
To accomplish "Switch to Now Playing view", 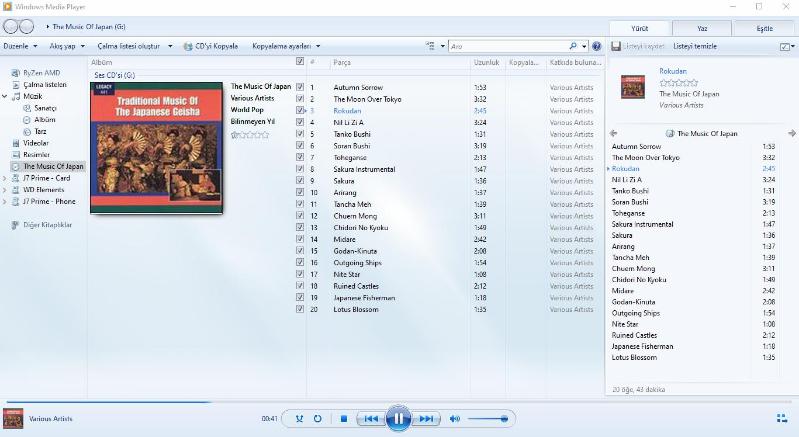I will 781,419.
